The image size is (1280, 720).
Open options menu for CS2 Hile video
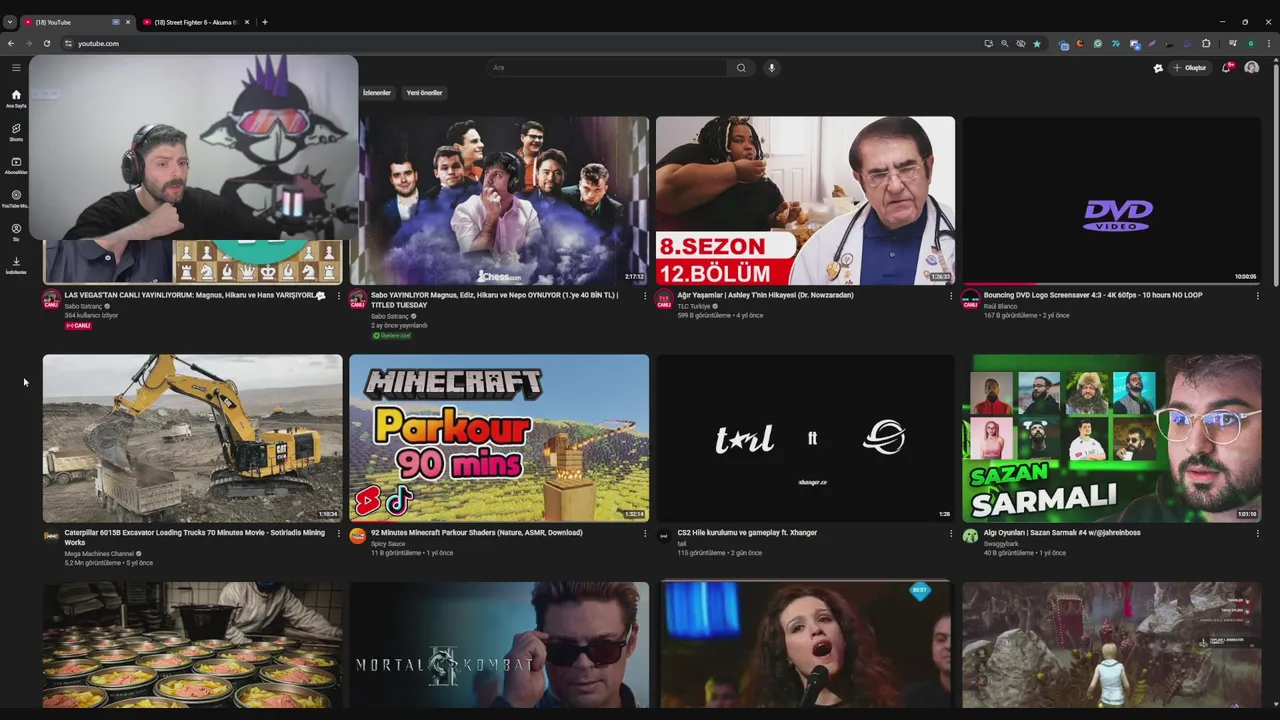click(950, 533)
